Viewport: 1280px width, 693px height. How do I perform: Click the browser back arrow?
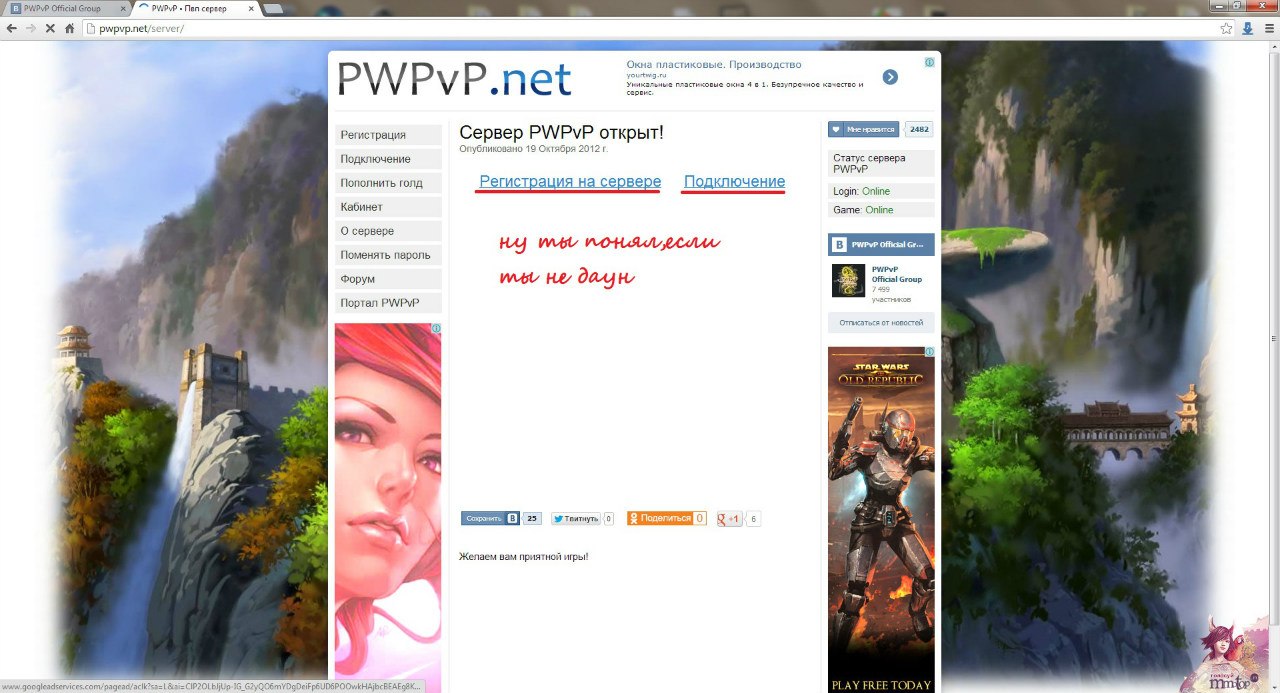(11, 29)
